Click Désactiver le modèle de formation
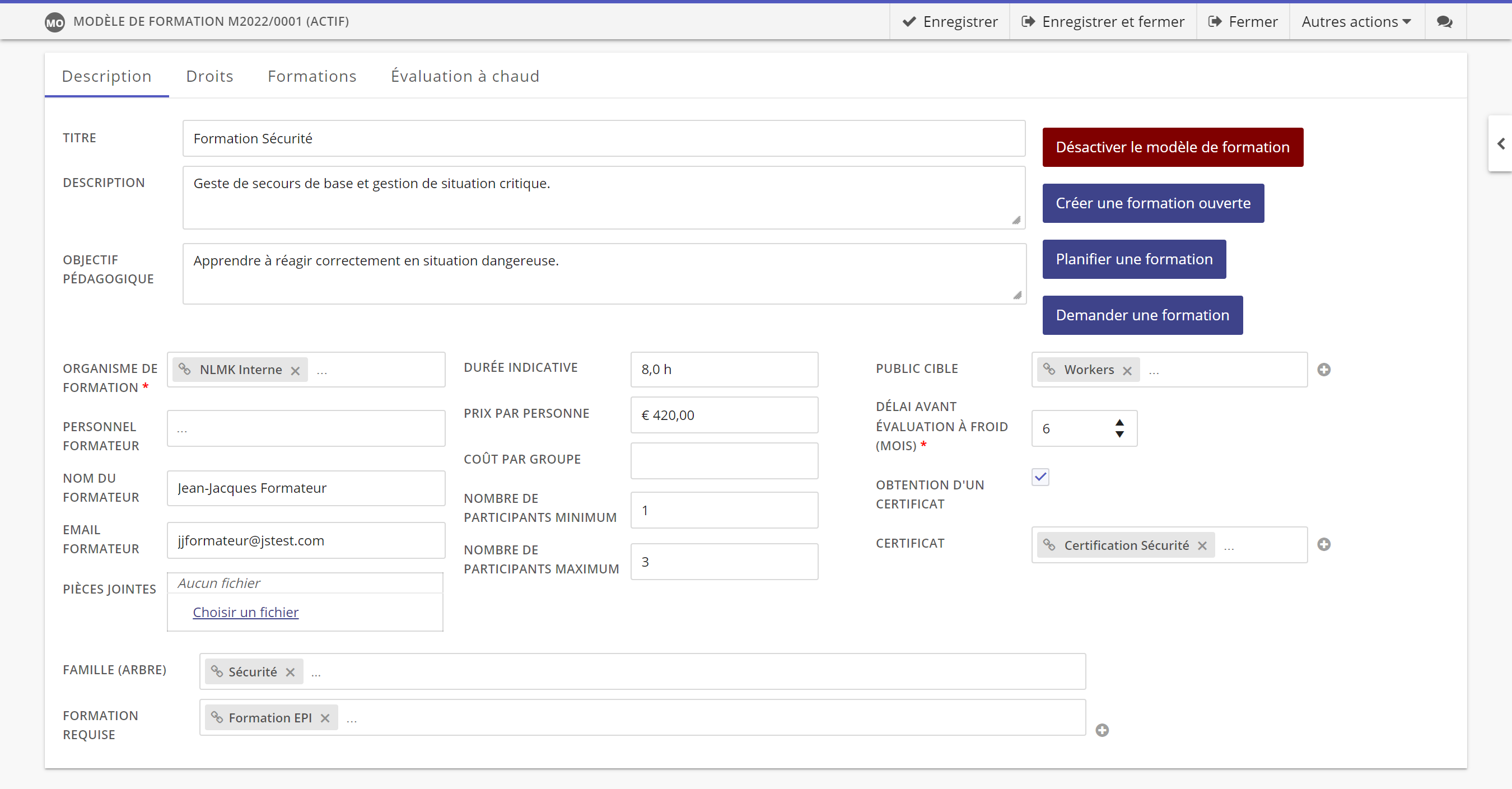1512x789 pixels. click(x=1173, y=147)
